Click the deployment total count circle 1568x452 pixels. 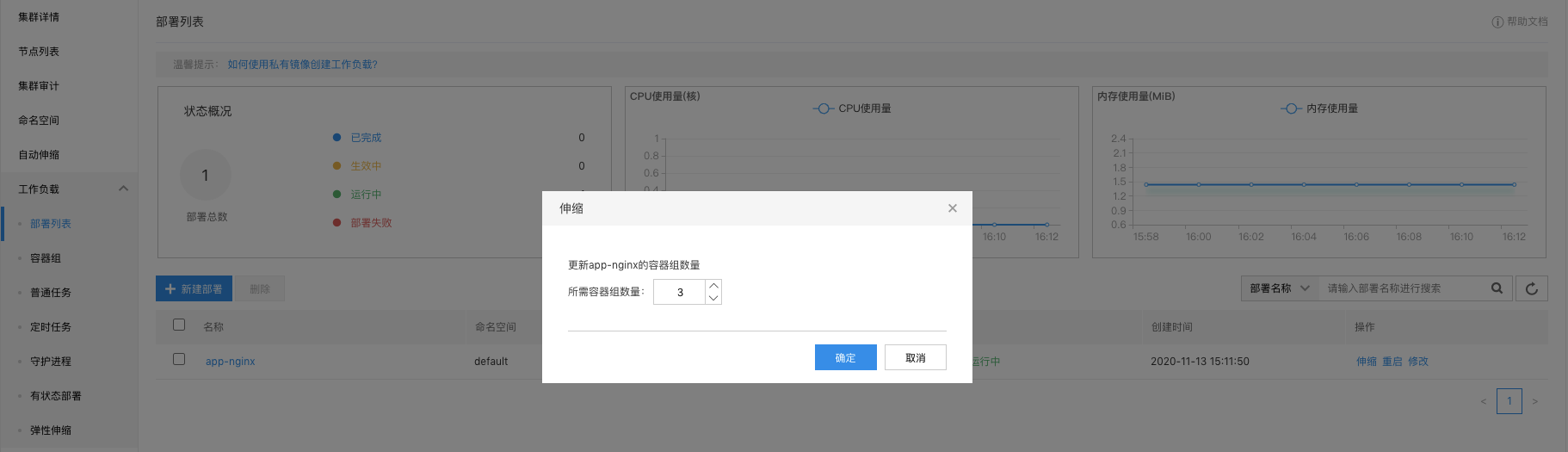point(205,176)
